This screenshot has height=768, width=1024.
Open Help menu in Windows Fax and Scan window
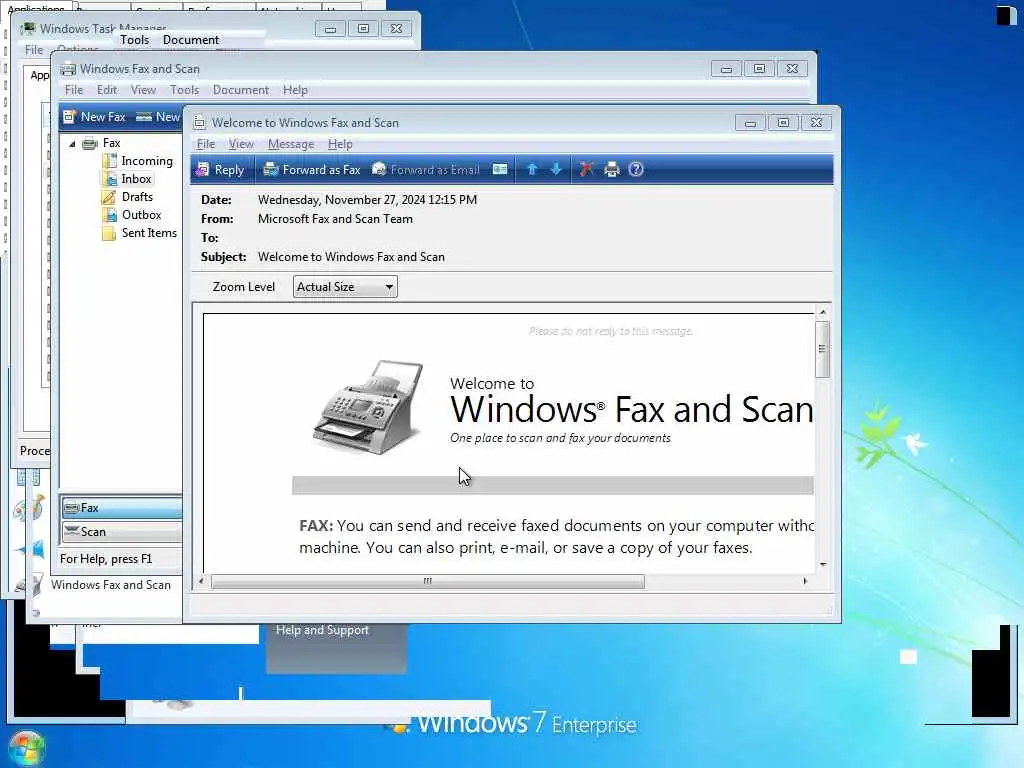tap(295, 90)
